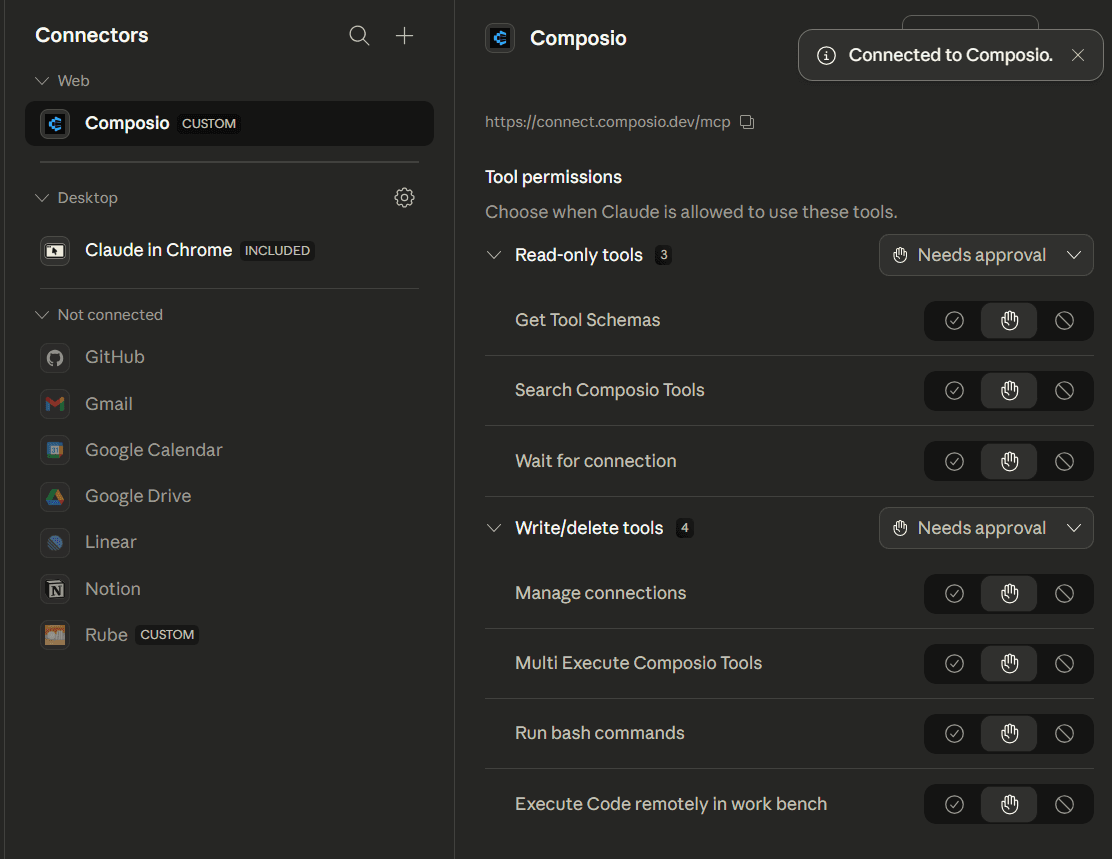
Task: Copy the Composio MCP URL
Action: point(747,122)
